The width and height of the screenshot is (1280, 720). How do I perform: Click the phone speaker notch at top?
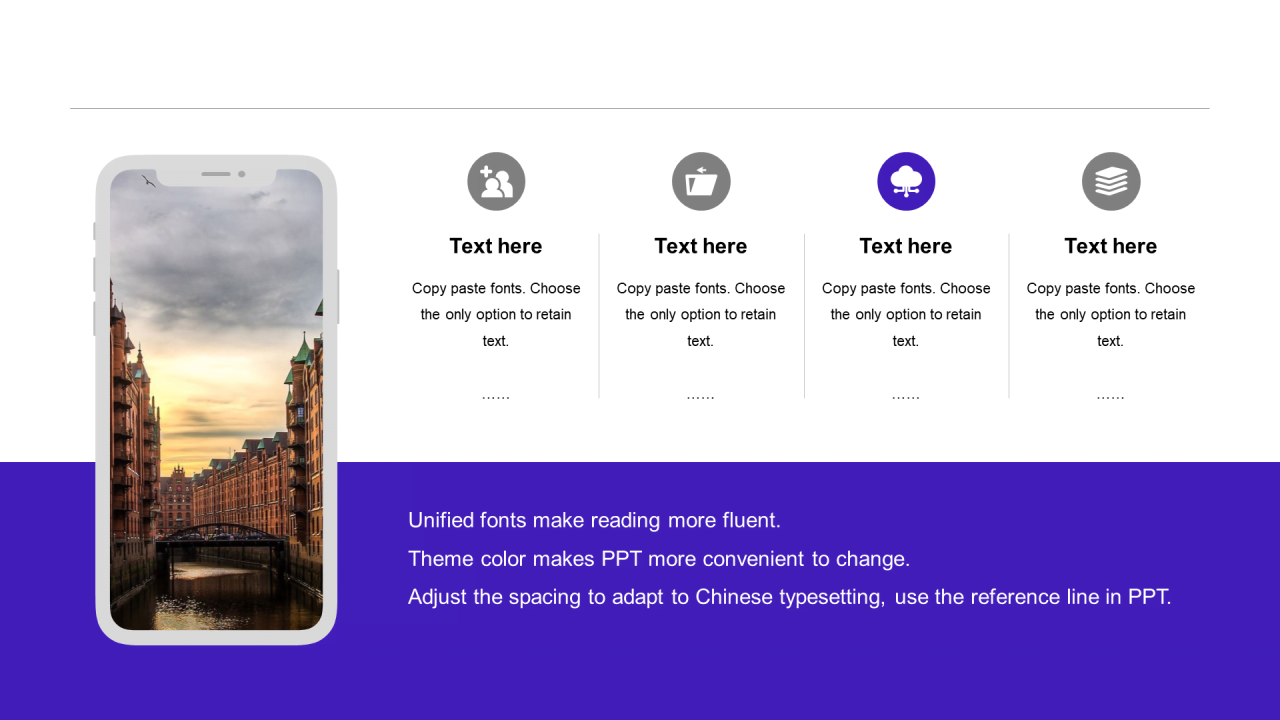216,175
